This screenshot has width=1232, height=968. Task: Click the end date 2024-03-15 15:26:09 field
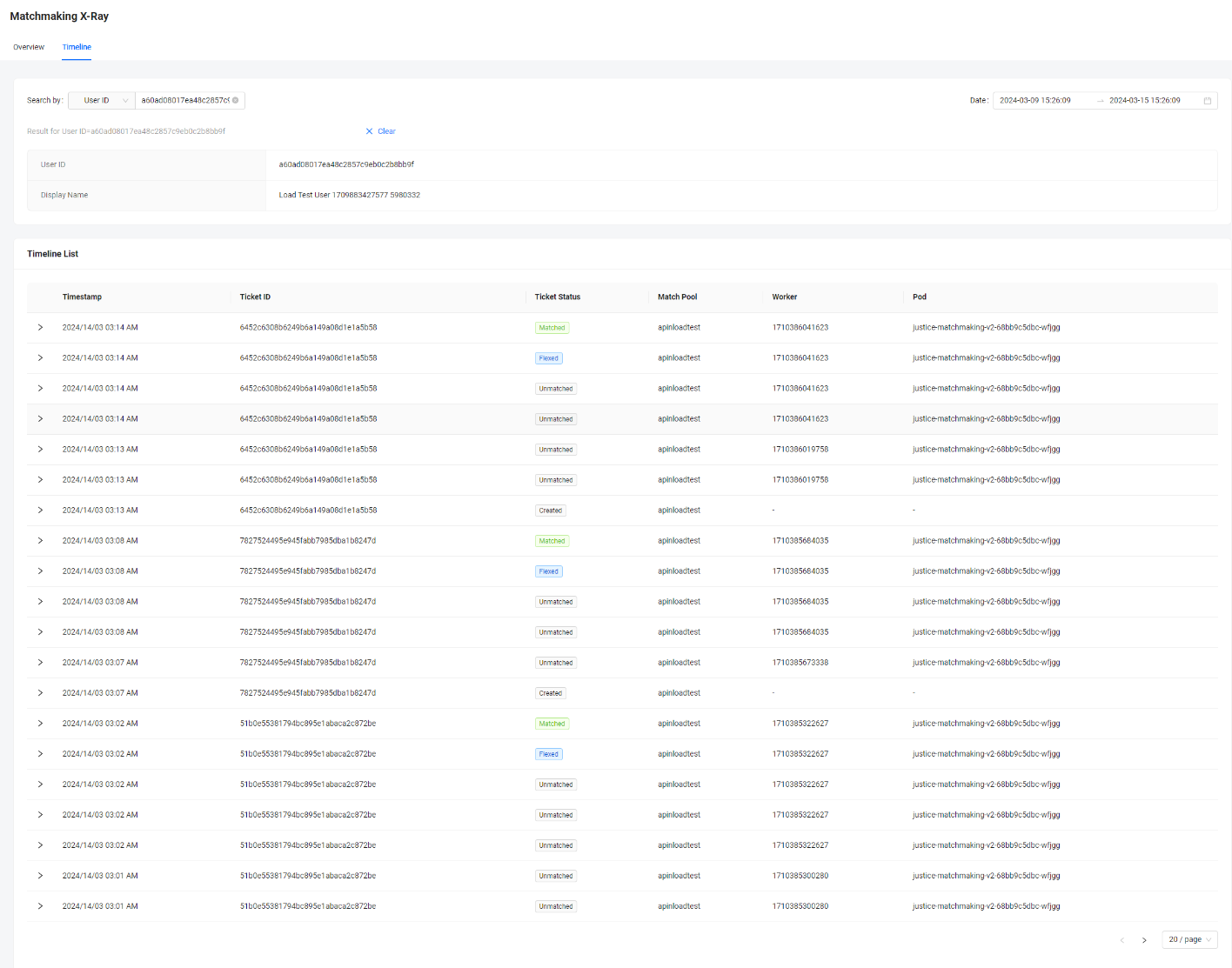point(1145,100)
